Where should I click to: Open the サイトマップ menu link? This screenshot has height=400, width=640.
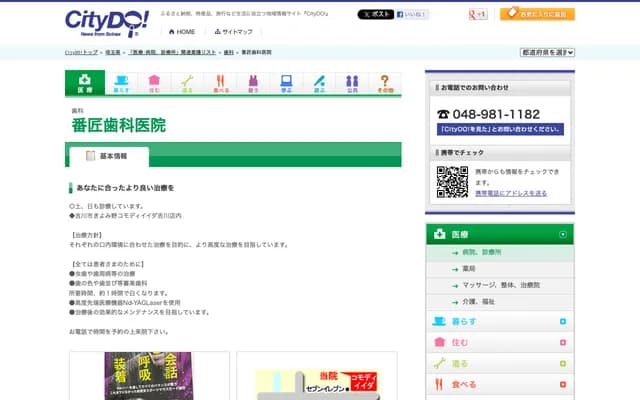pos(231,32)
